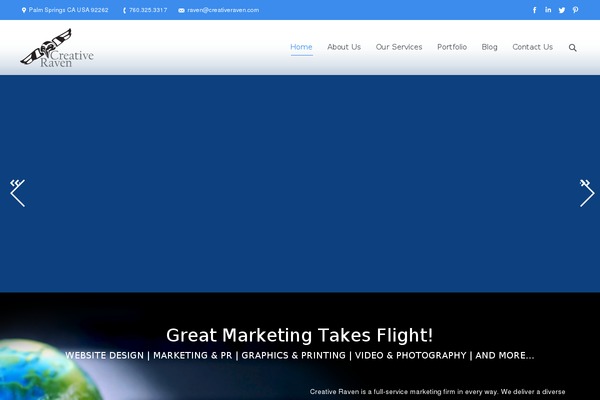The image size is (600, 400).
Task: Click the Great Marketing Takes Flight heading
Action: (300, 335)
